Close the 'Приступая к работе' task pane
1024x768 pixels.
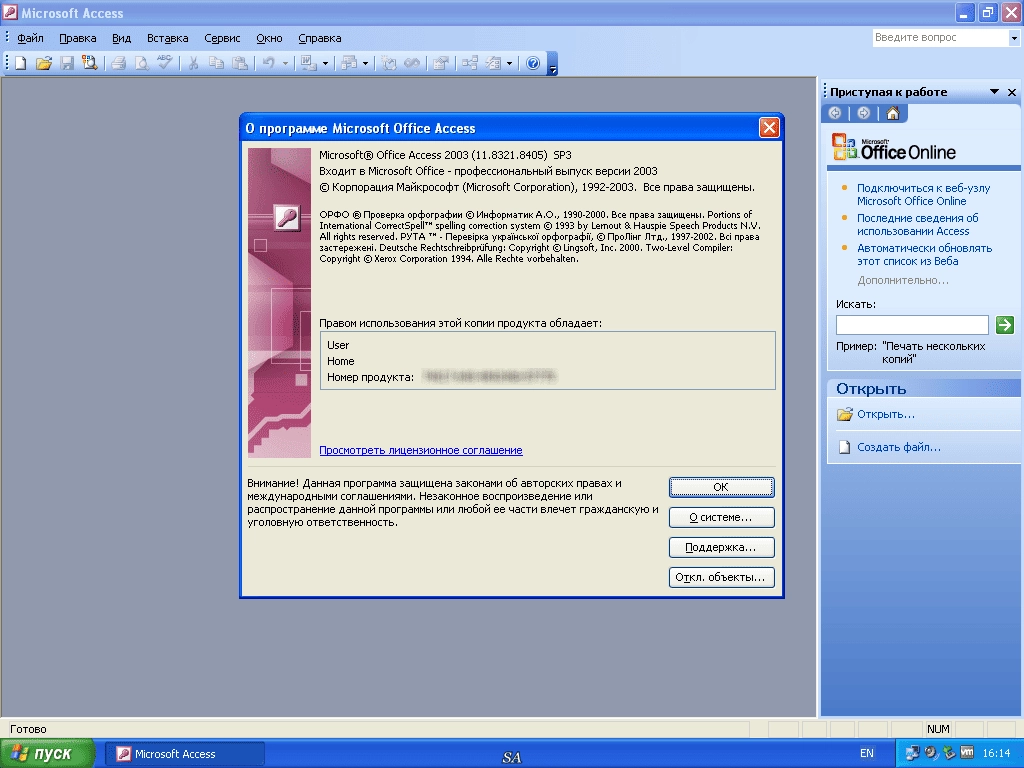click(1012, 92)
